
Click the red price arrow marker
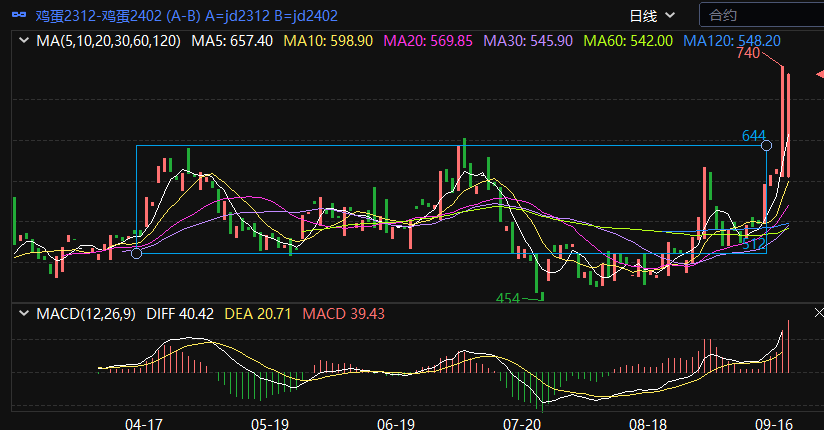tap(816, 75)
